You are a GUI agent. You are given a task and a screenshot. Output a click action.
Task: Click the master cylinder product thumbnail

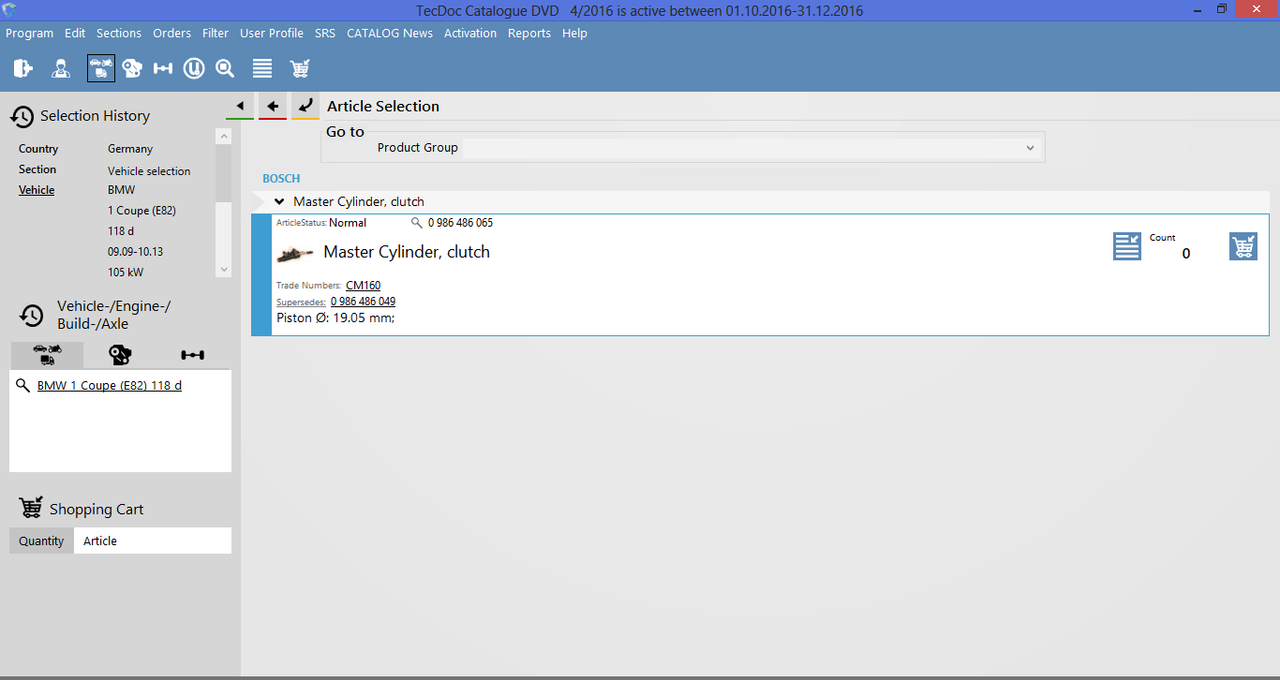295,254
